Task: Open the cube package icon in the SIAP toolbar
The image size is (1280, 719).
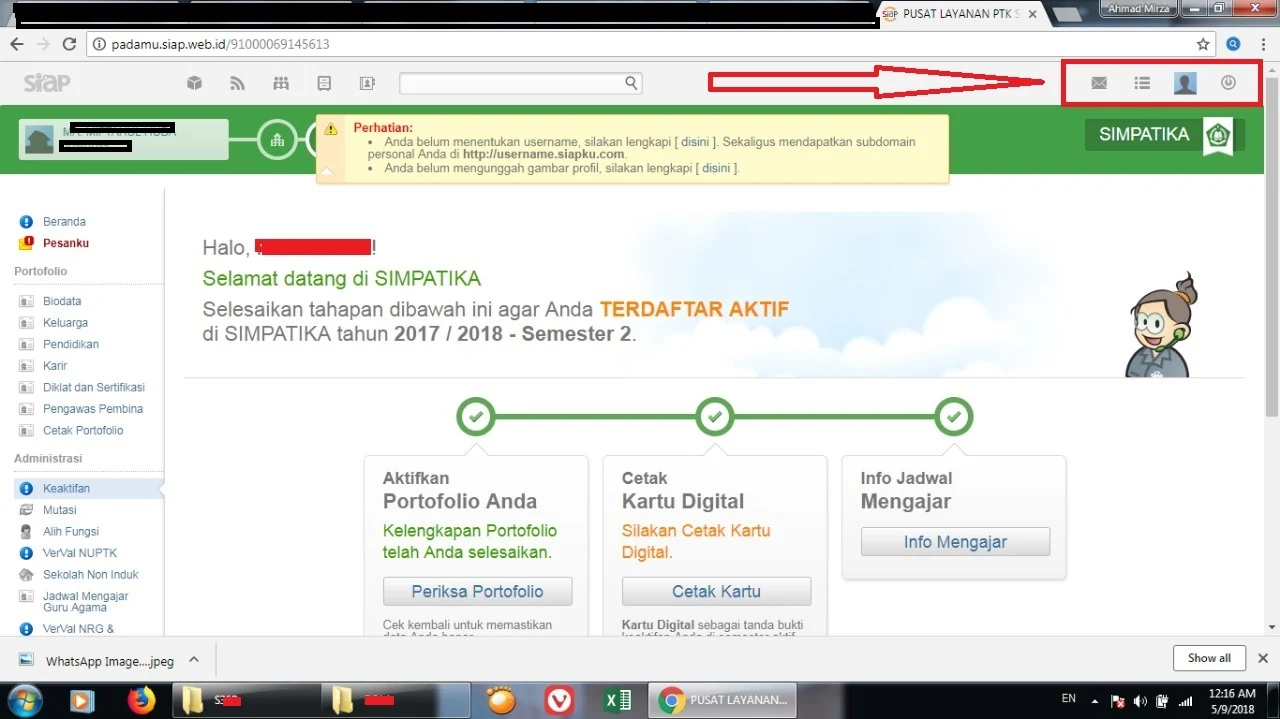Action: coord(195,83)
